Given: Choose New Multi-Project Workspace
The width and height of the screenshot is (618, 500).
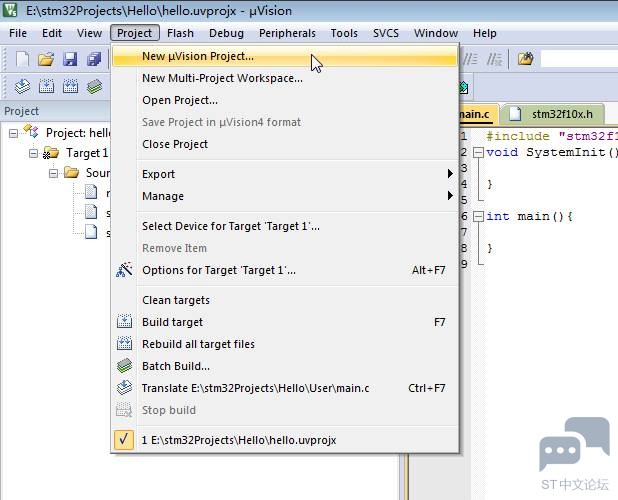Looking at the screenshot, I should pyautogui.click(x=285, y=78).
